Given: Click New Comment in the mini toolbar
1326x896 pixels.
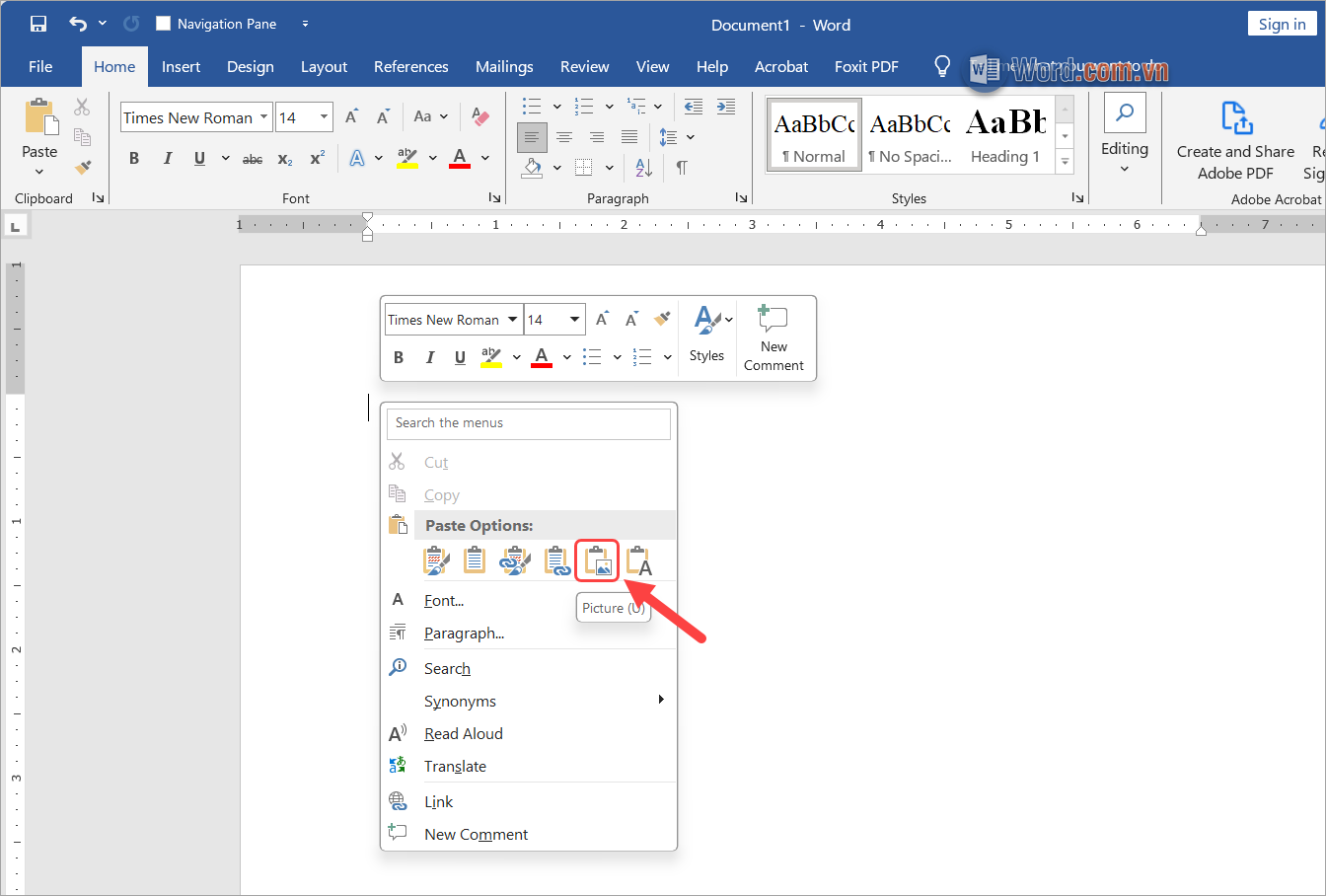Looking at the screenshot, I should (773, 337).
